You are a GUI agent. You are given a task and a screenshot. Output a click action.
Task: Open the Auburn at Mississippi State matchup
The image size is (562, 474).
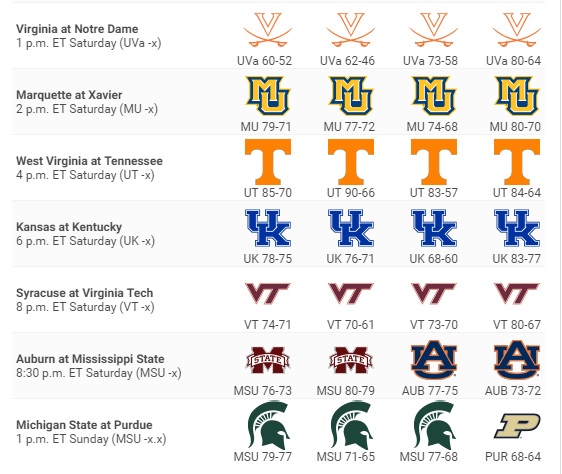90,359
